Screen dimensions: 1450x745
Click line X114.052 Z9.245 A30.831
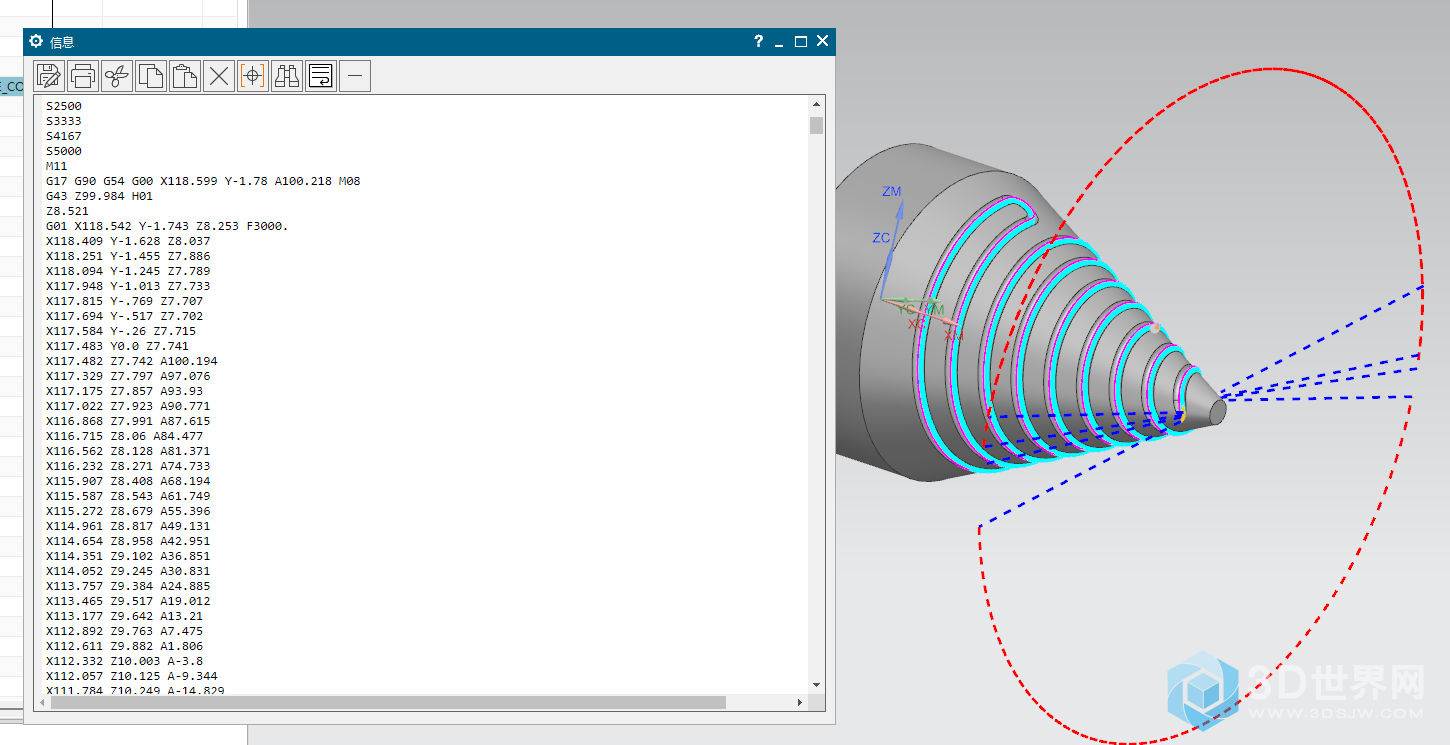(x=128, y=571)
